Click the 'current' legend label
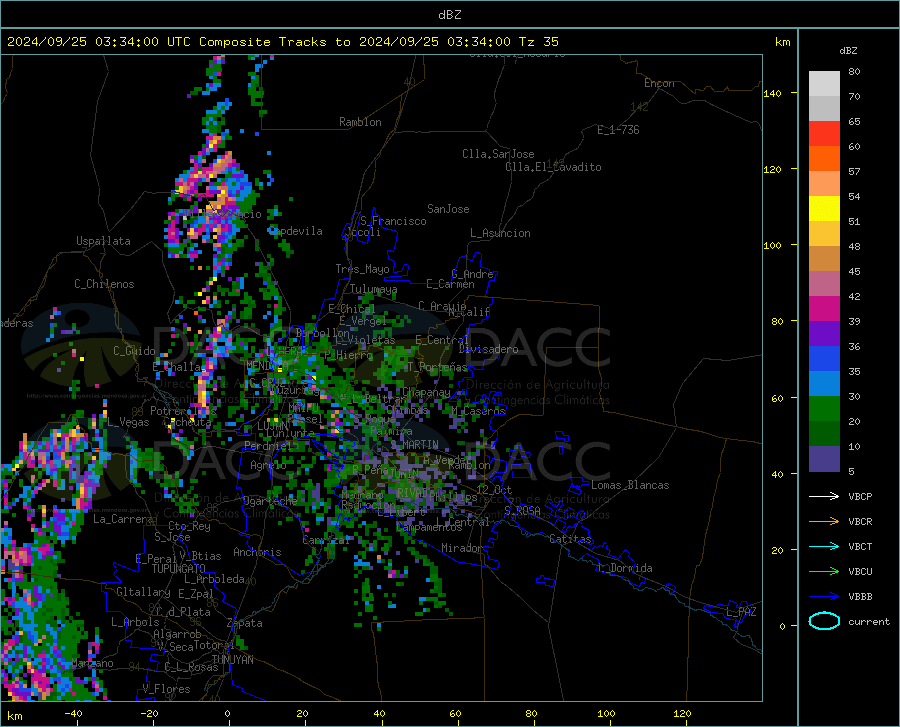900x727 pixels. tap(869, 621)
